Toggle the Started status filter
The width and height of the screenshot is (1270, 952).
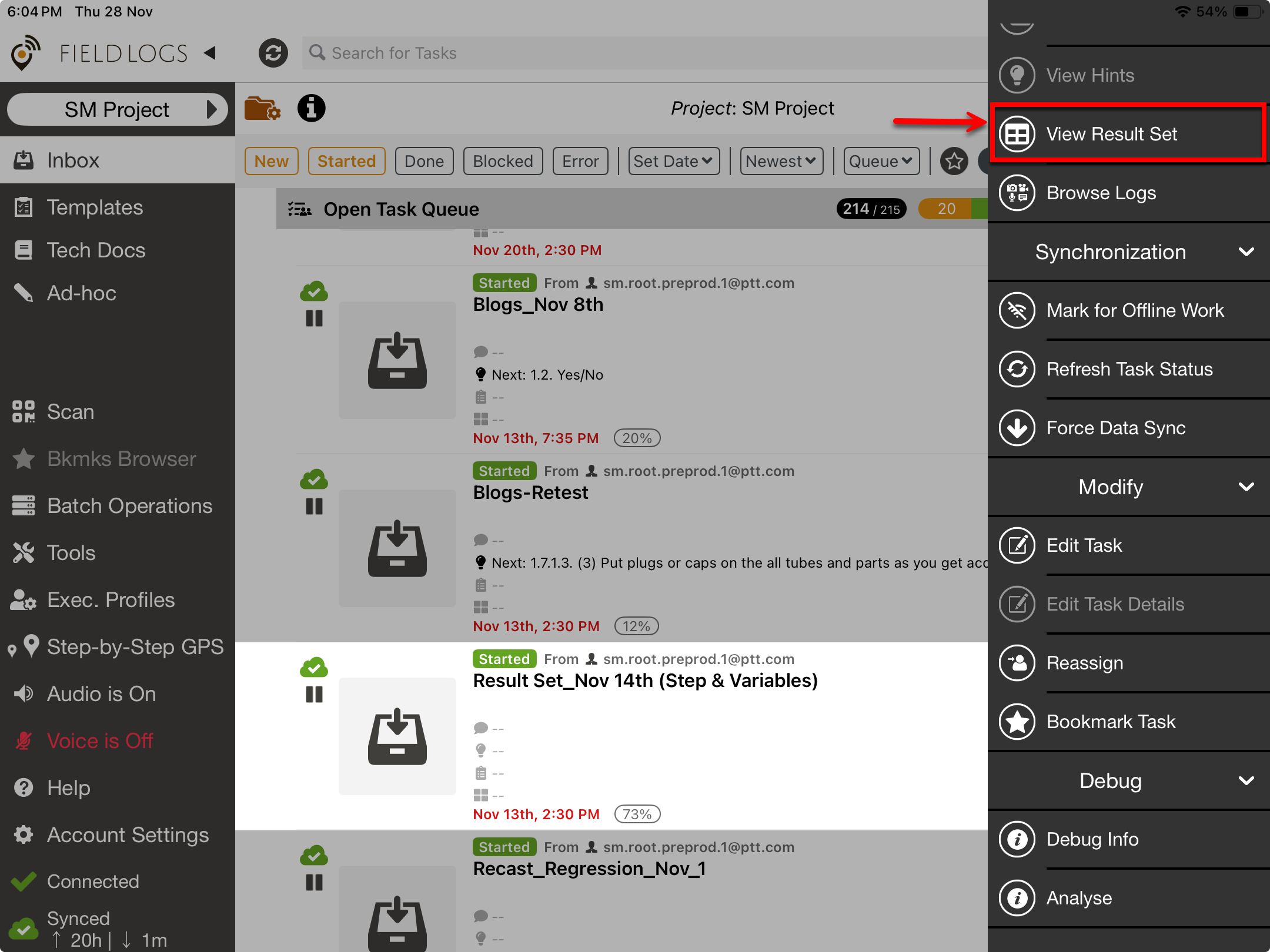[x=346, y=161]
